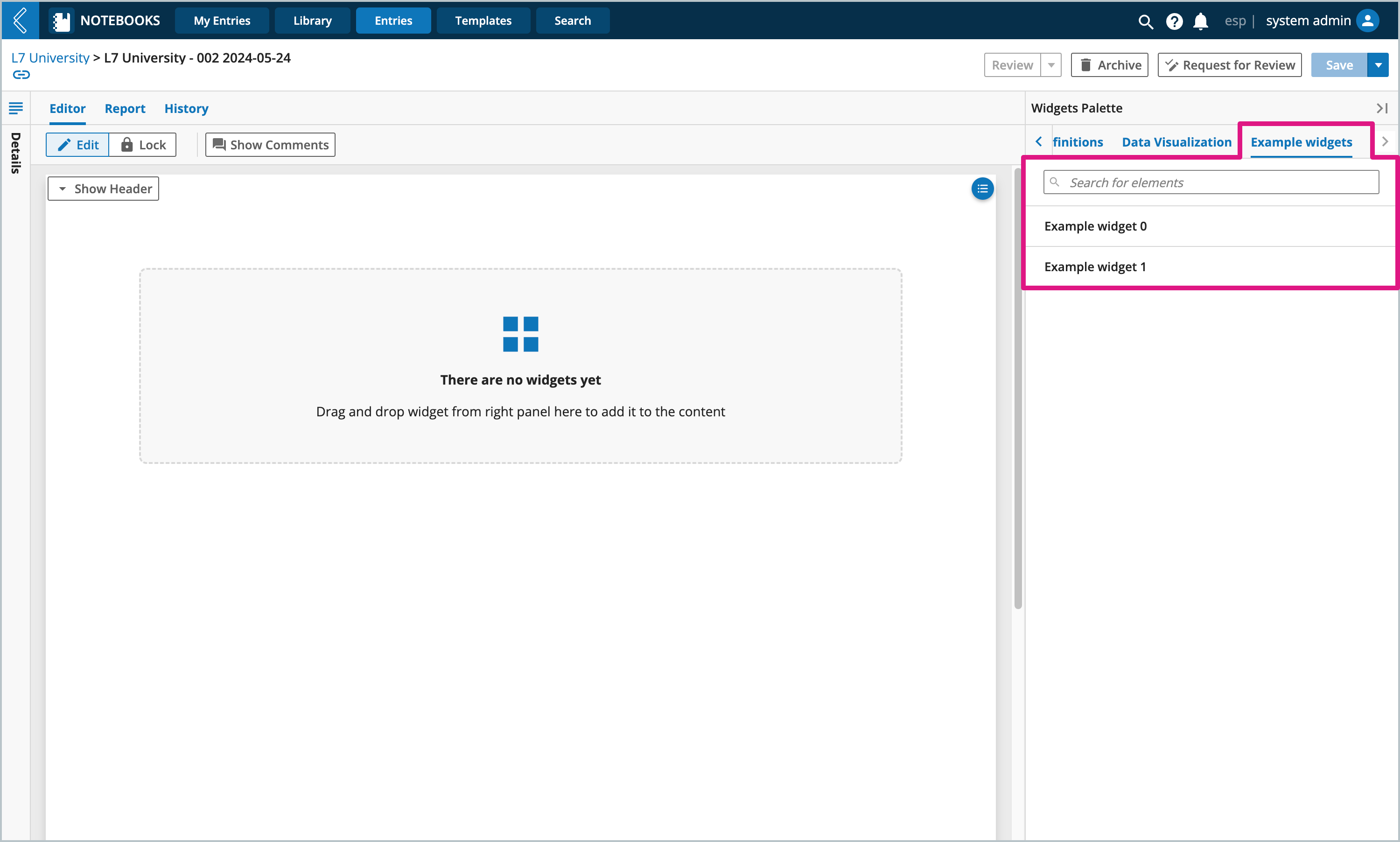This screenshot has height=842, width=1400.
Task: Click the search magnifier in top navigation
Action: (1144, 20)
